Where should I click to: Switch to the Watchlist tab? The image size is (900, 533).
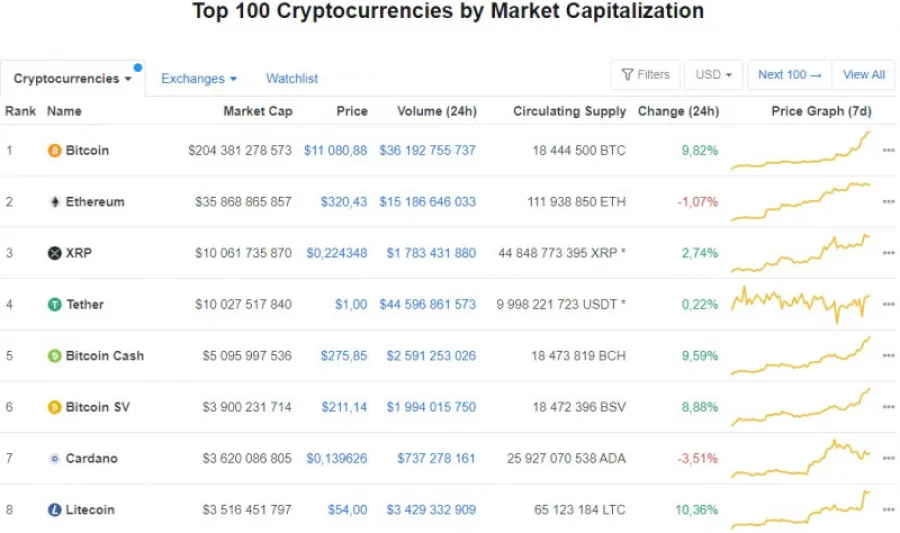click(292, 79)
